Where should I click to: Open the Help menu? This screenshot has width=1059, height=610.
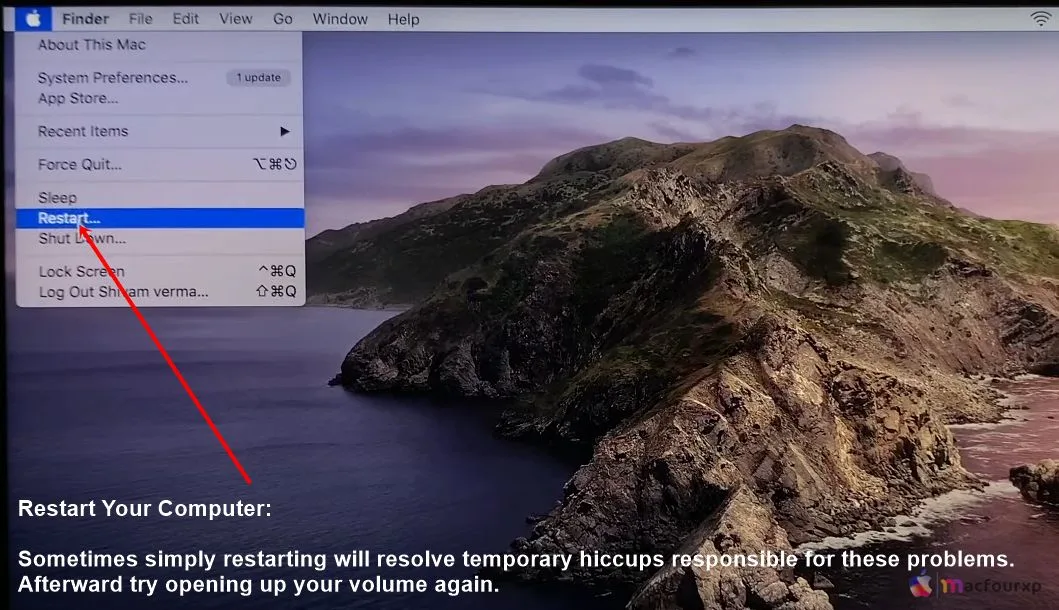(403, 19)
